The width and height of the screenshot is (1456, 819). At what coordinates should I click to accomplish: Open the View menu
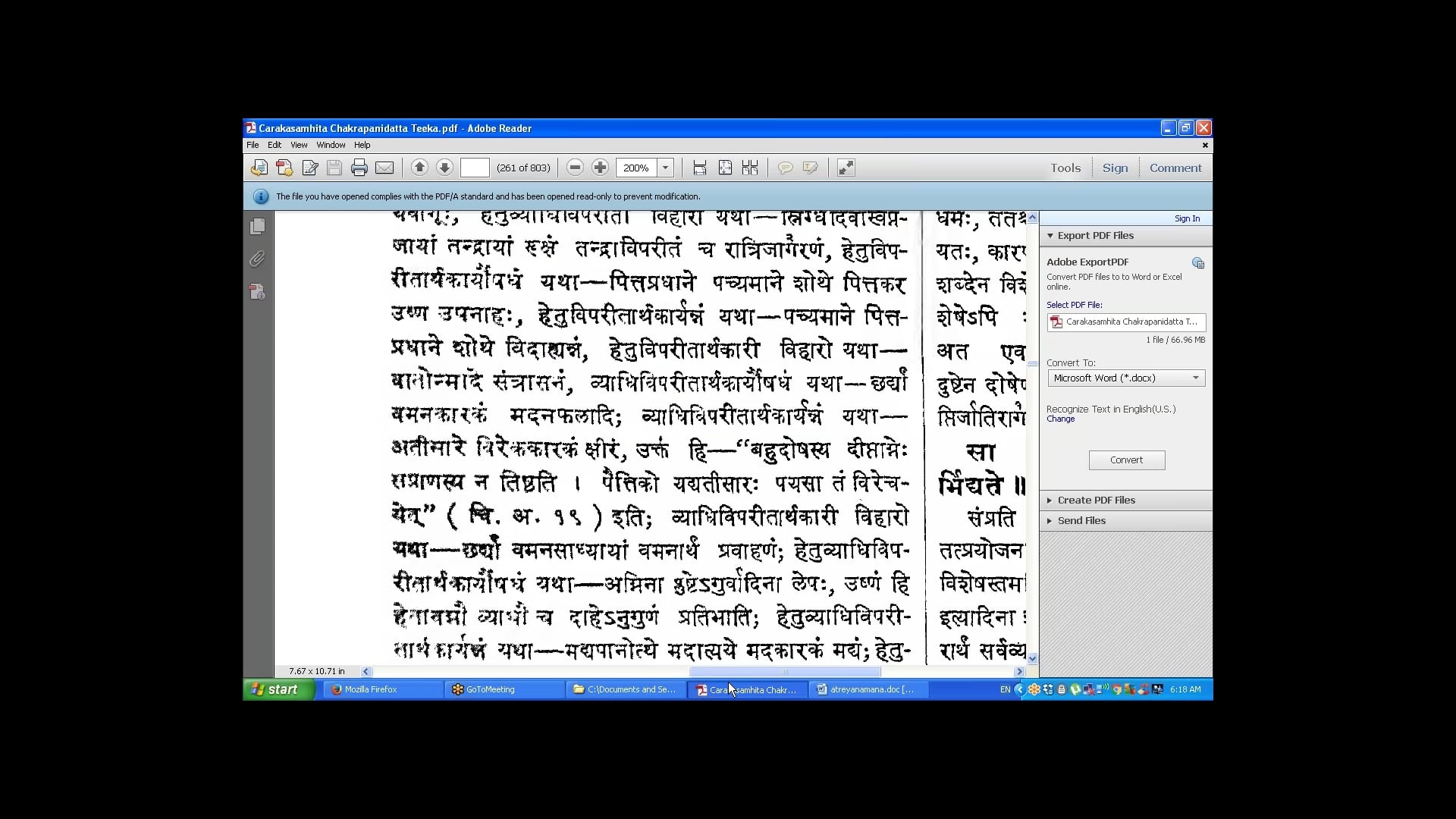click(x=299, y=145)
